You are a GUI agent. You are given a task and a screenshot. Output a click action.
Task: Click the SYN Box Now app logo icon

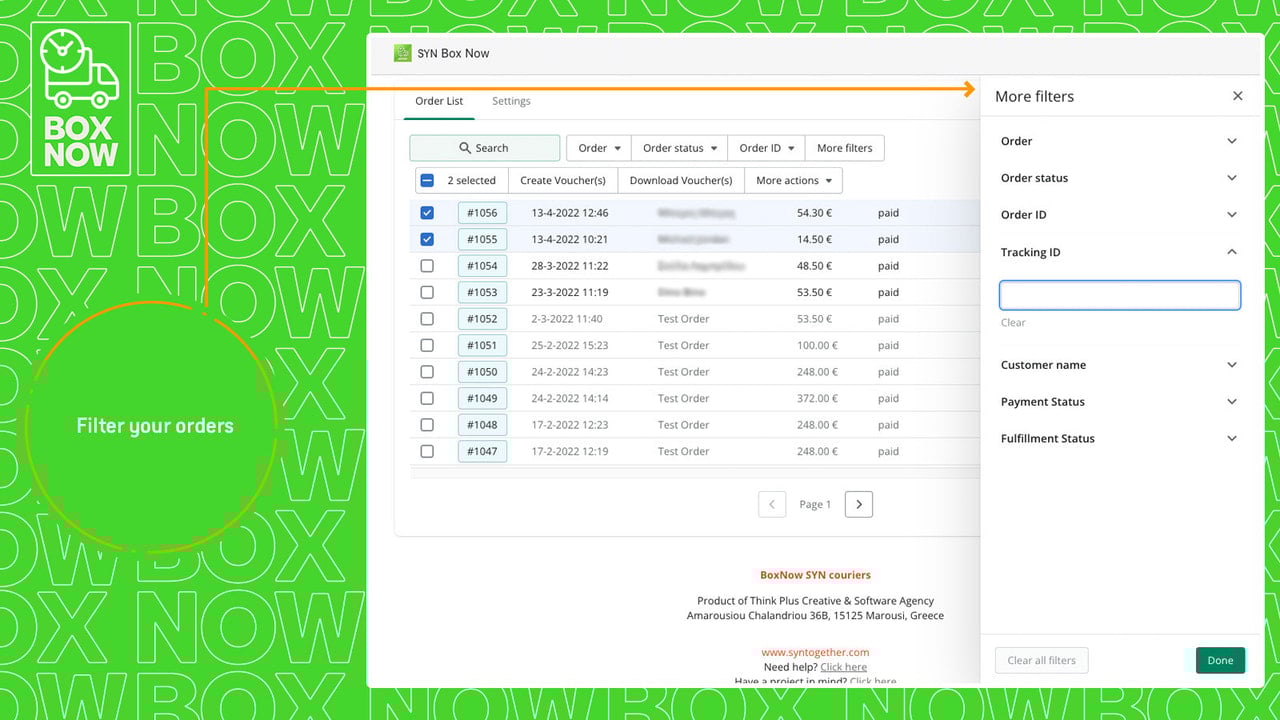(x=402, y=53)
